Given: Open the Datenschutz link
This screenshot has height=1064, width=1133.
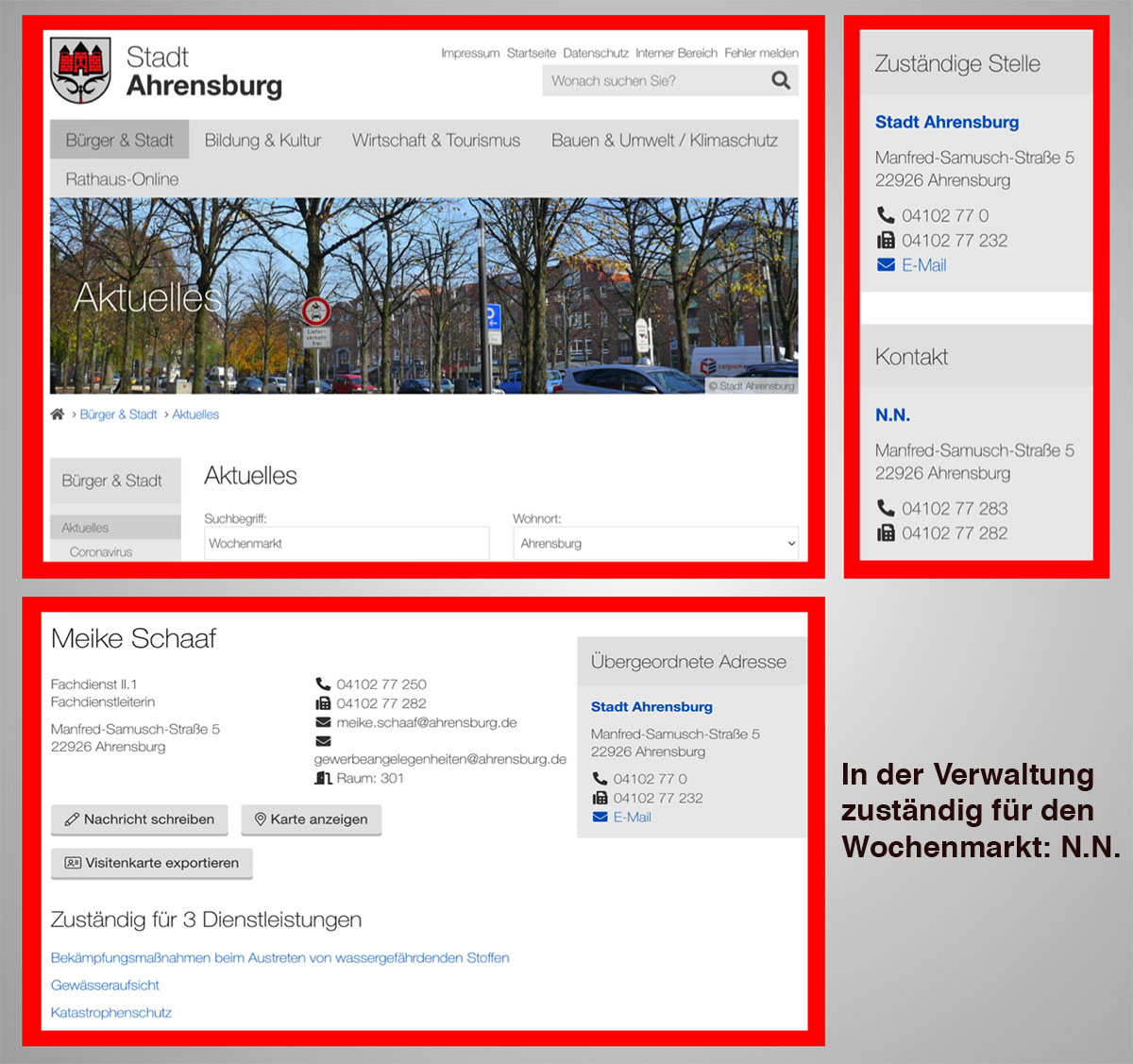Looking at the screenshot, I should pos(596,53).
